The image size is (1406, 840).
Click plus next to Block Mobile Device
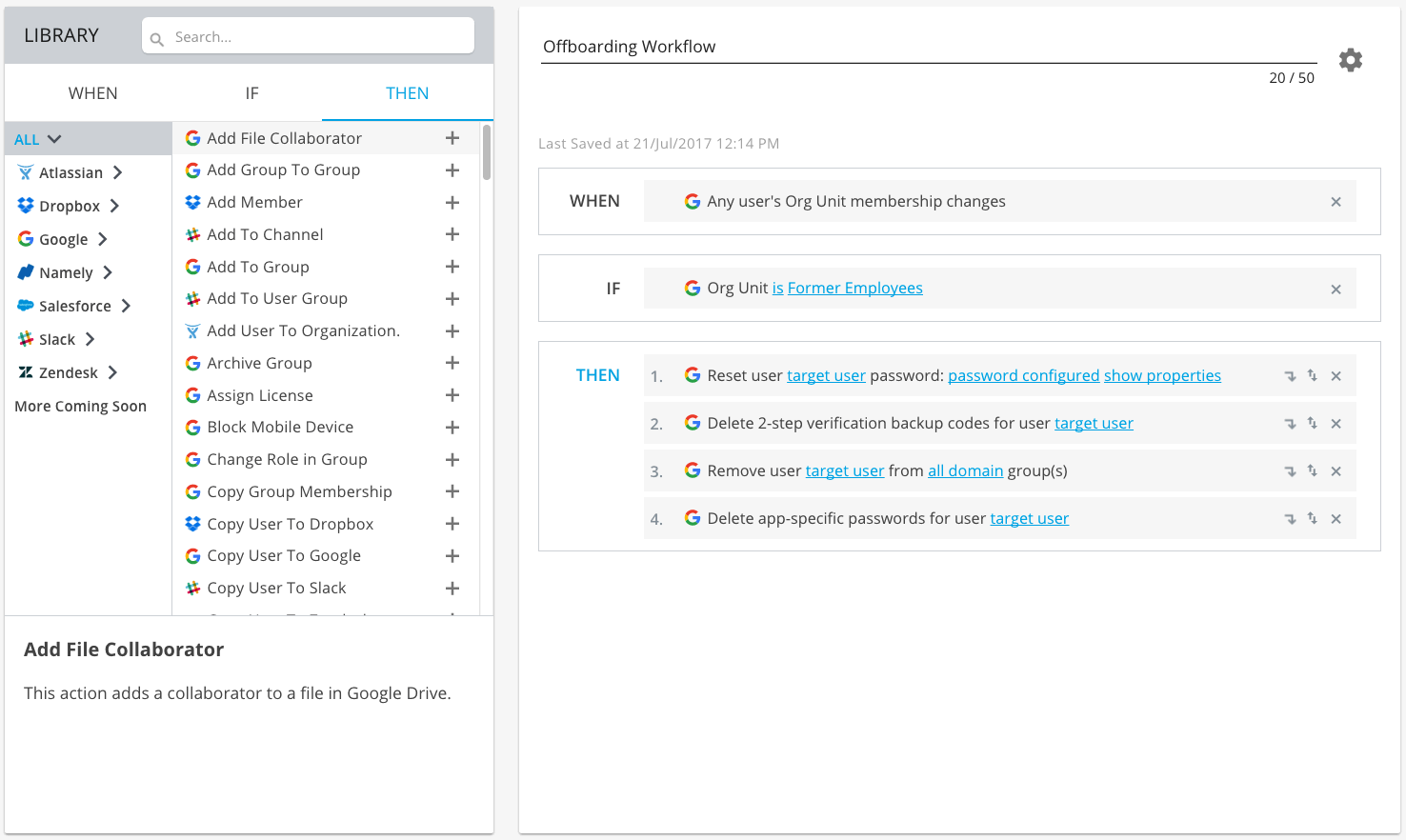(452, 428)
